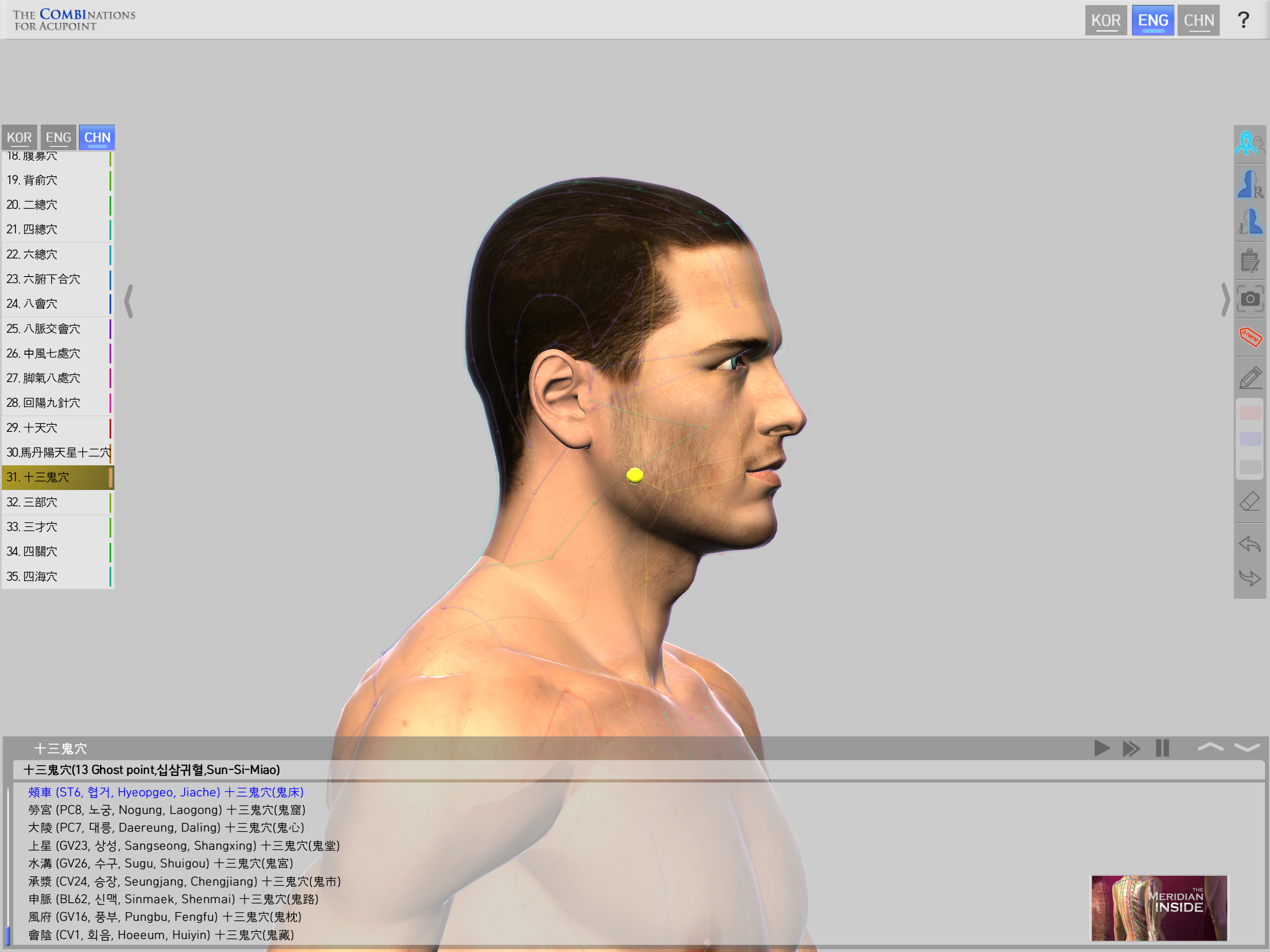This screenshot has width=1270, height=952.
Task: Switch list language to KOR tab
Action: 20,138
